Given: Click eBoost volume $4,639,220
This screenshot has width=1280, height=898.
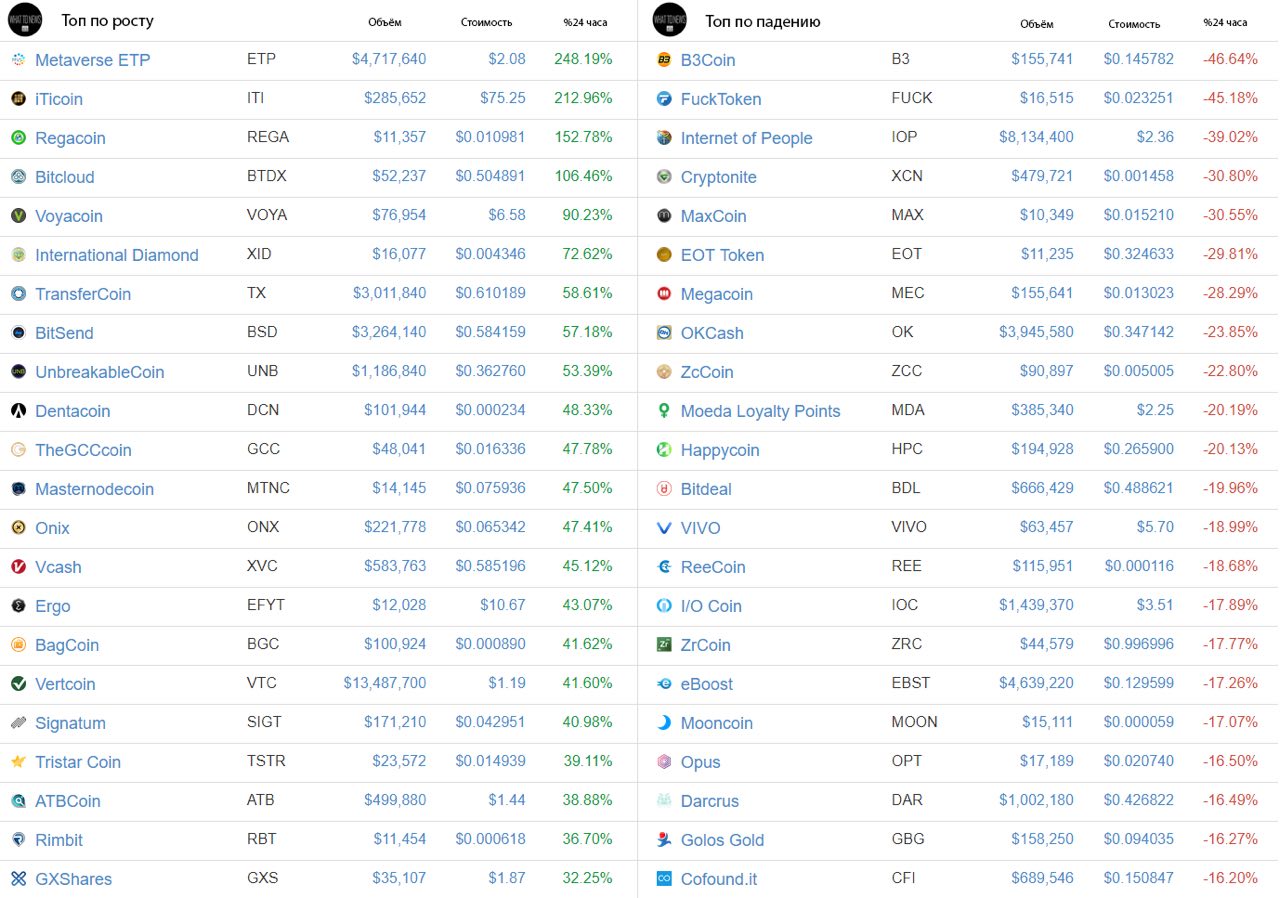Looking at the screenshot, I should click(x=1036, y=683).
